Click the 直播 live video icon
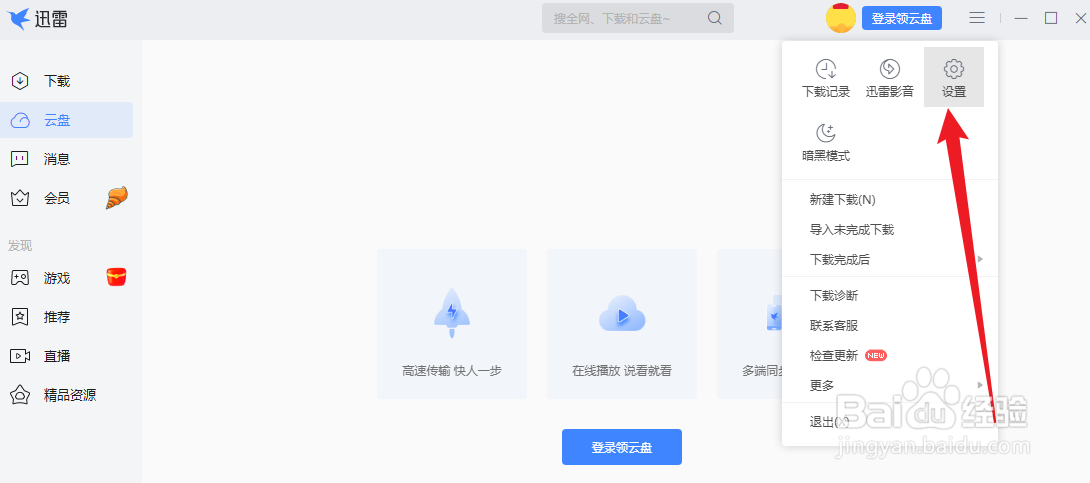Image resolution: width=1090 pixels, height=483 pixels. point(20,356)
